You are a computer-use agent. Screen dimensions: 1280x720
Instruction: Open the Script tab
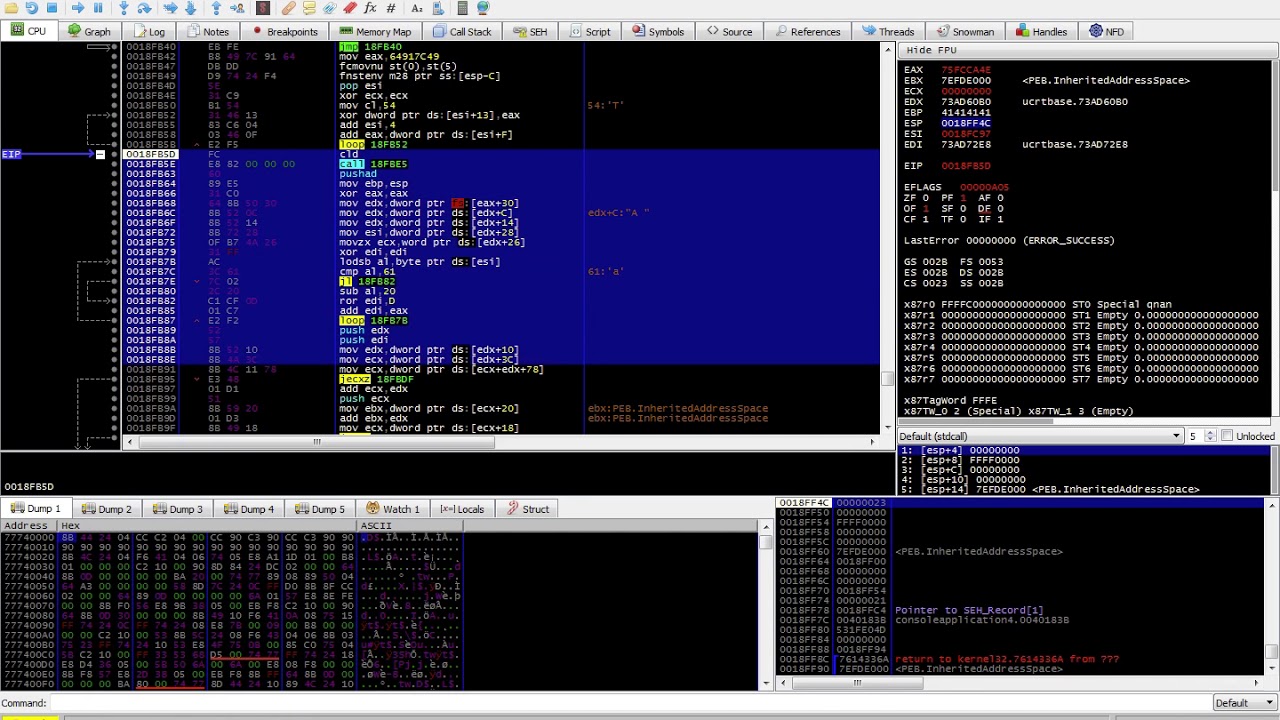589,31
